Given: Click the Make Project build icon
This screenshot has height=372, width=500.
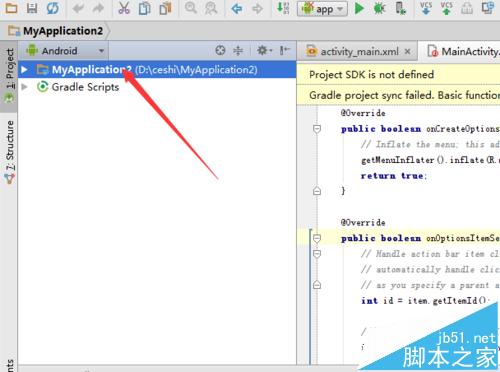Looking at the screenshot, I should pos(283,8).
